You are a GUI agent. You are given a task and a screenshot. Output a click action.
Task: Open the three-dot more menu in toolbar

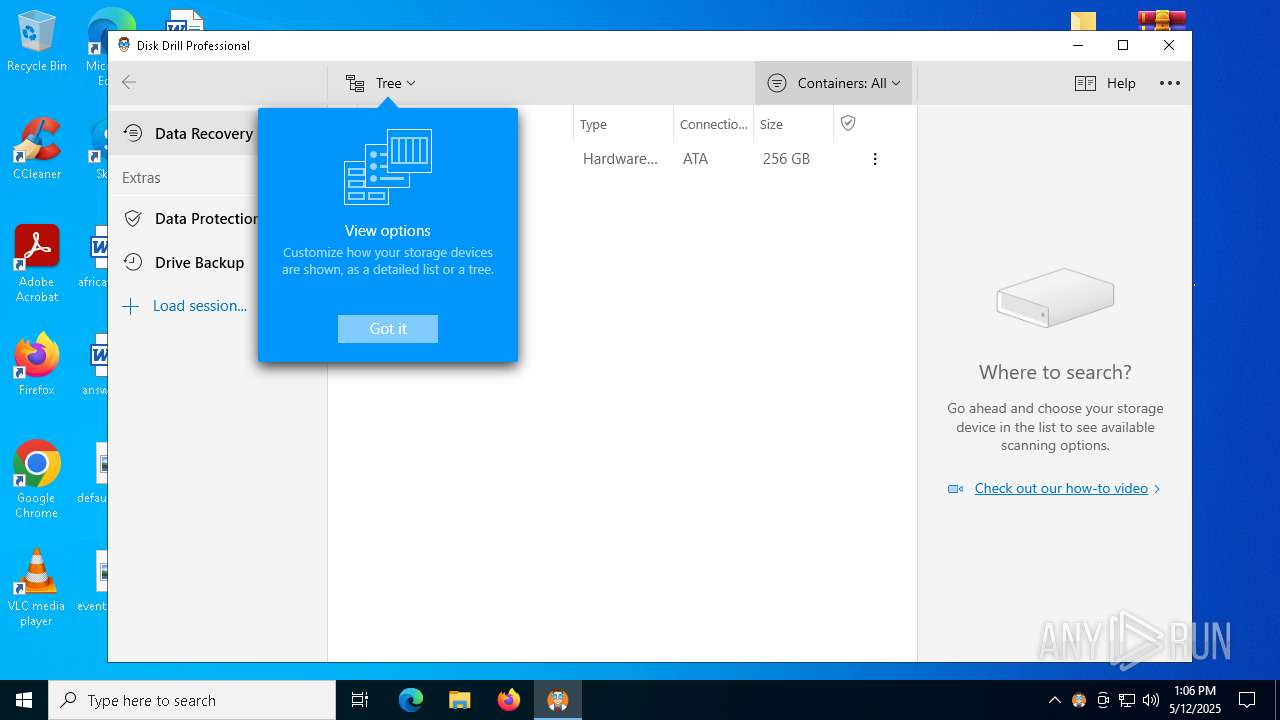click(x=1170, y=83)
